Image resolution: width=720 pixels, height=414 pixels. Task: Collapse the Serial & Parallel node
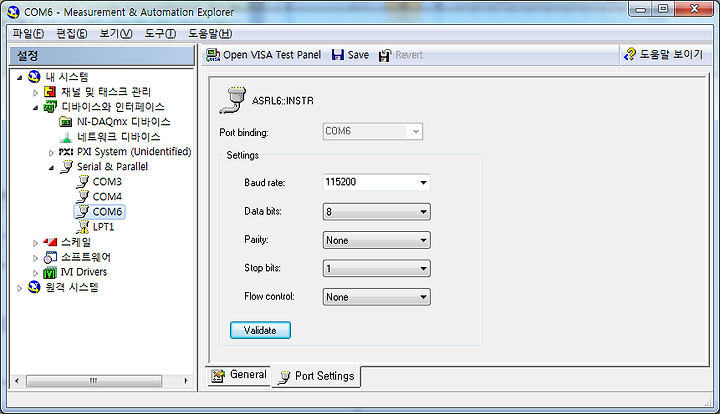pos(51,168)
